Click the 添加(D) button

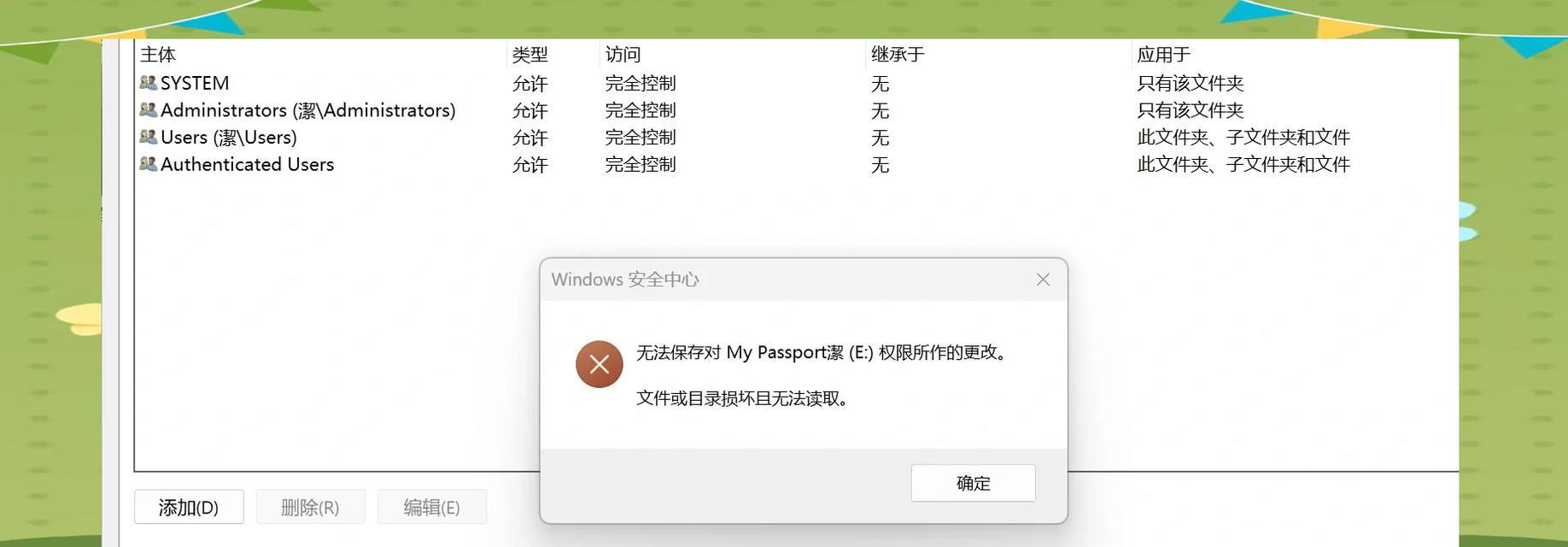[x=189, y=507]
